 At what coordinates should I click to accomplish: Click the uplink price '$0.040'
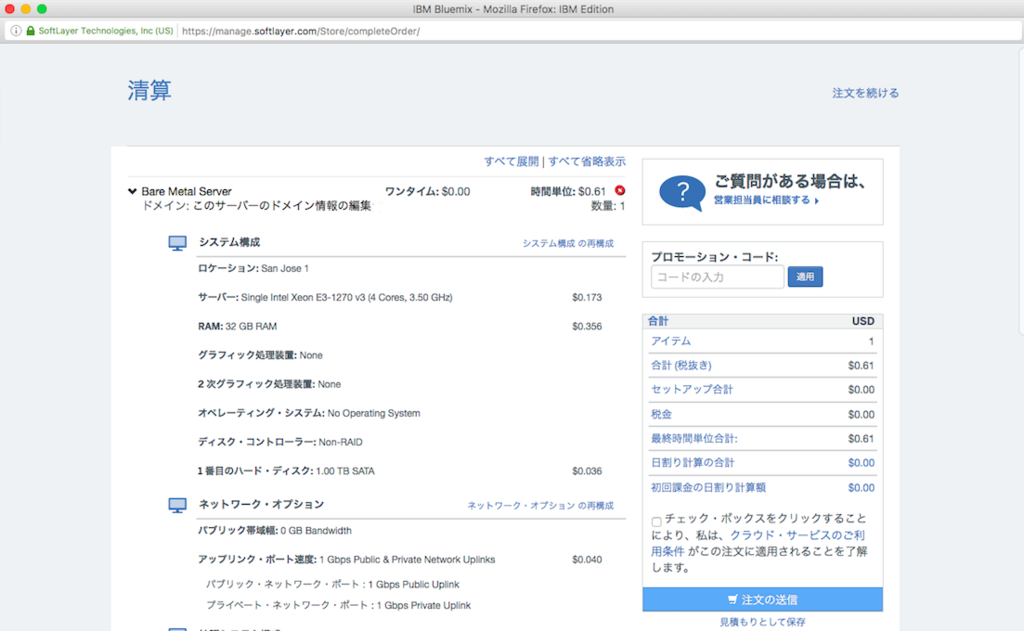pyautogui.click(x=586, y=559)
